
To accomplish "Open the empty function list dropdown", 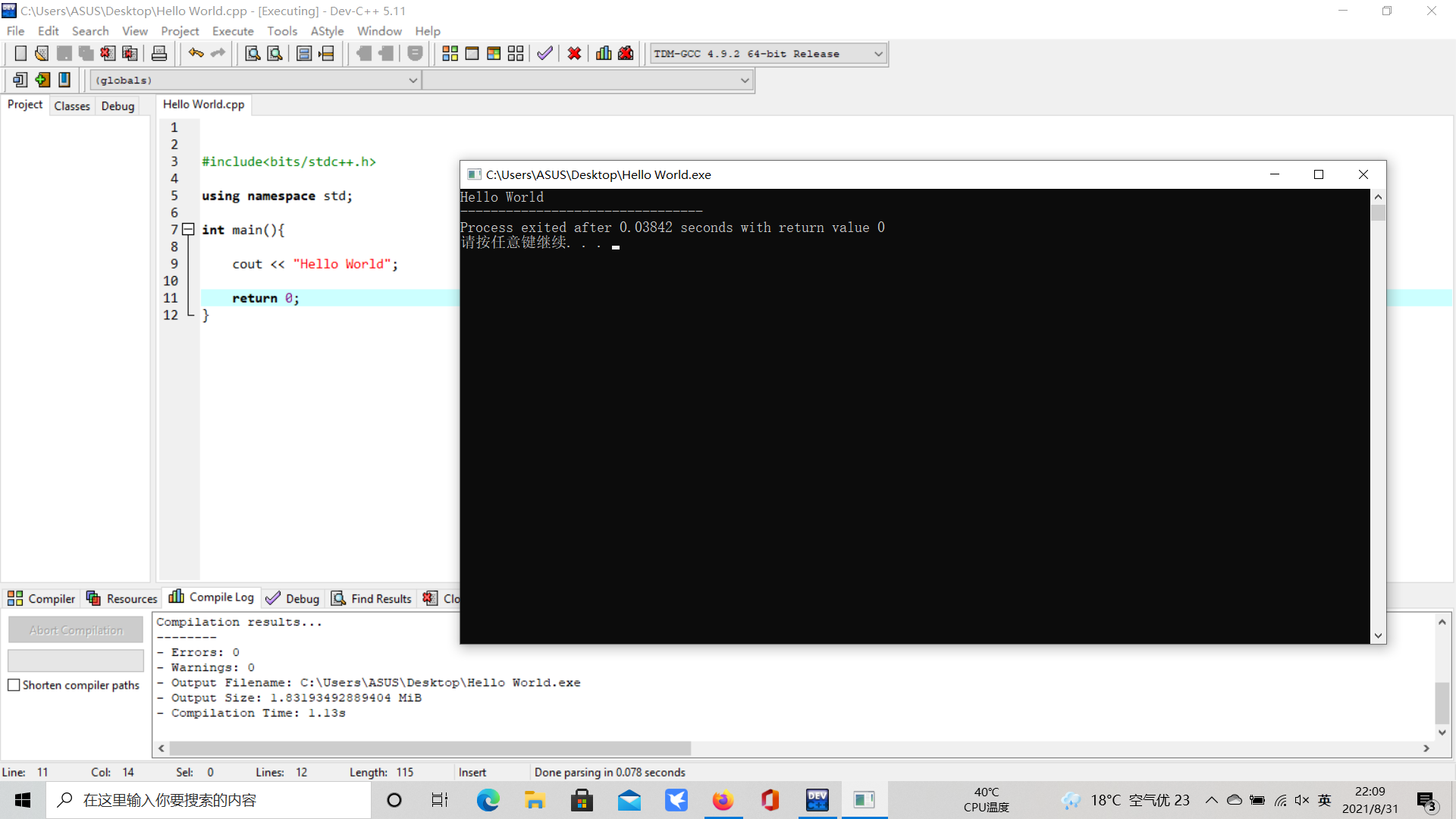I will (x=745, y=80).
